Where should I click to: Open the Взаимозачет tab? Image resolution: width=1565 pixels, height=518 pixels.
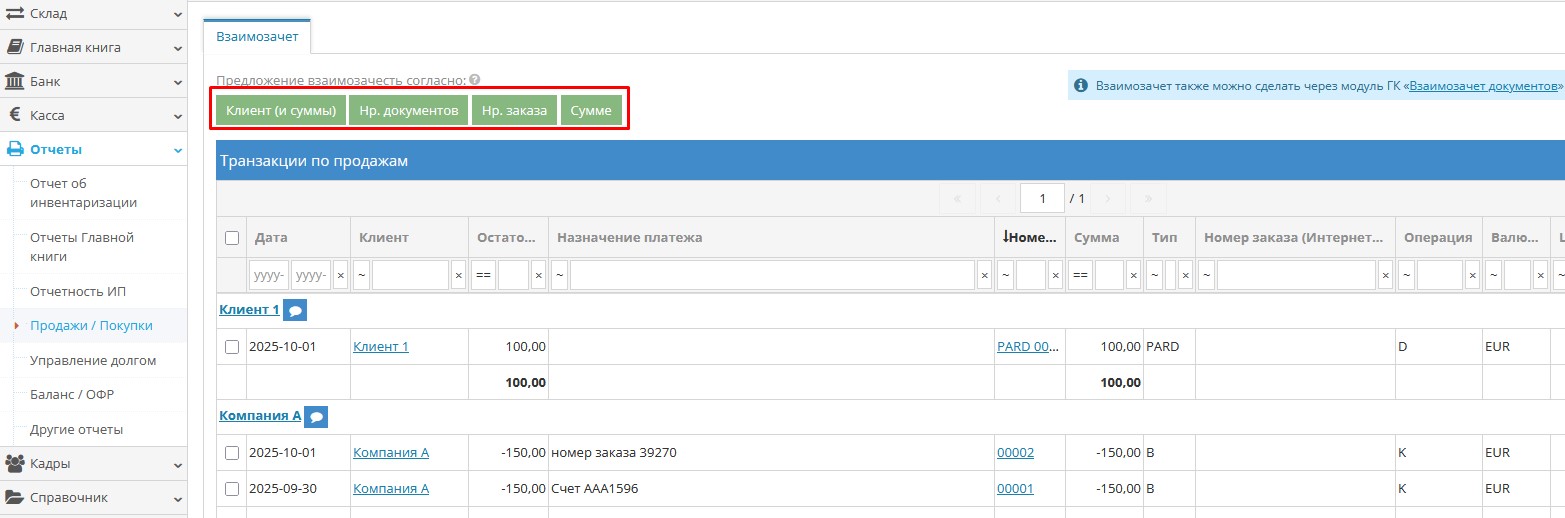(x=257, y=35)
